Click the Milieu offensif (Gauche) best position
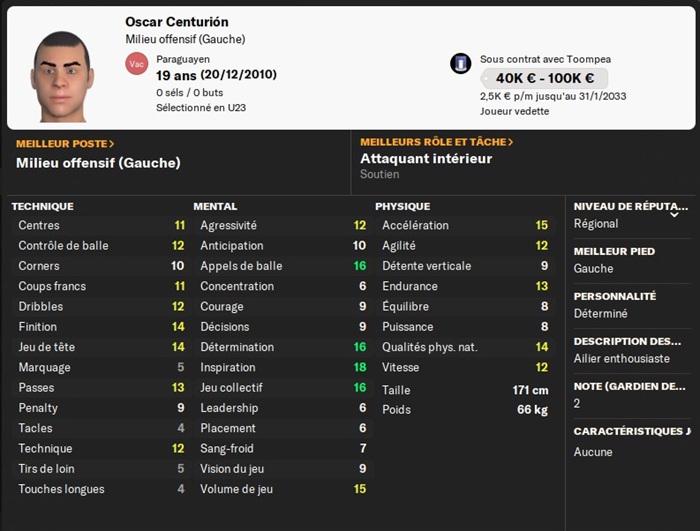 click(x=98, y=163)
